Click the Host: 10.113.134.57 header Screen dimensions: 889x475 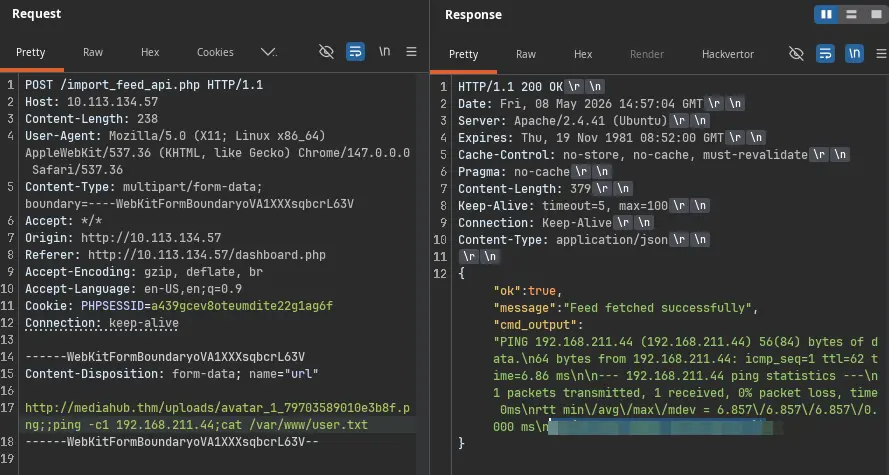91,102
